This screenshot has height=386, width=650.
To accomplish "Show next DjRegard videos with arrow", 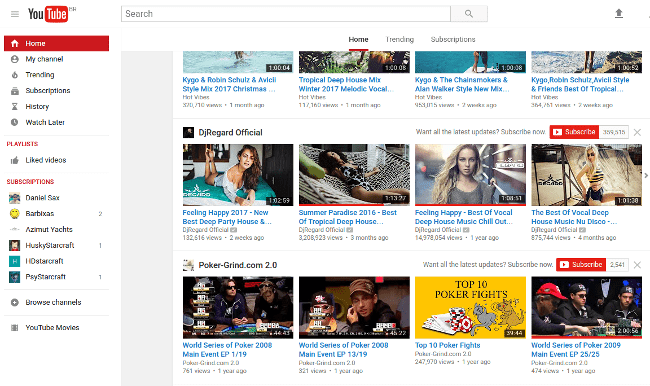I will click(x=646, y=175).
